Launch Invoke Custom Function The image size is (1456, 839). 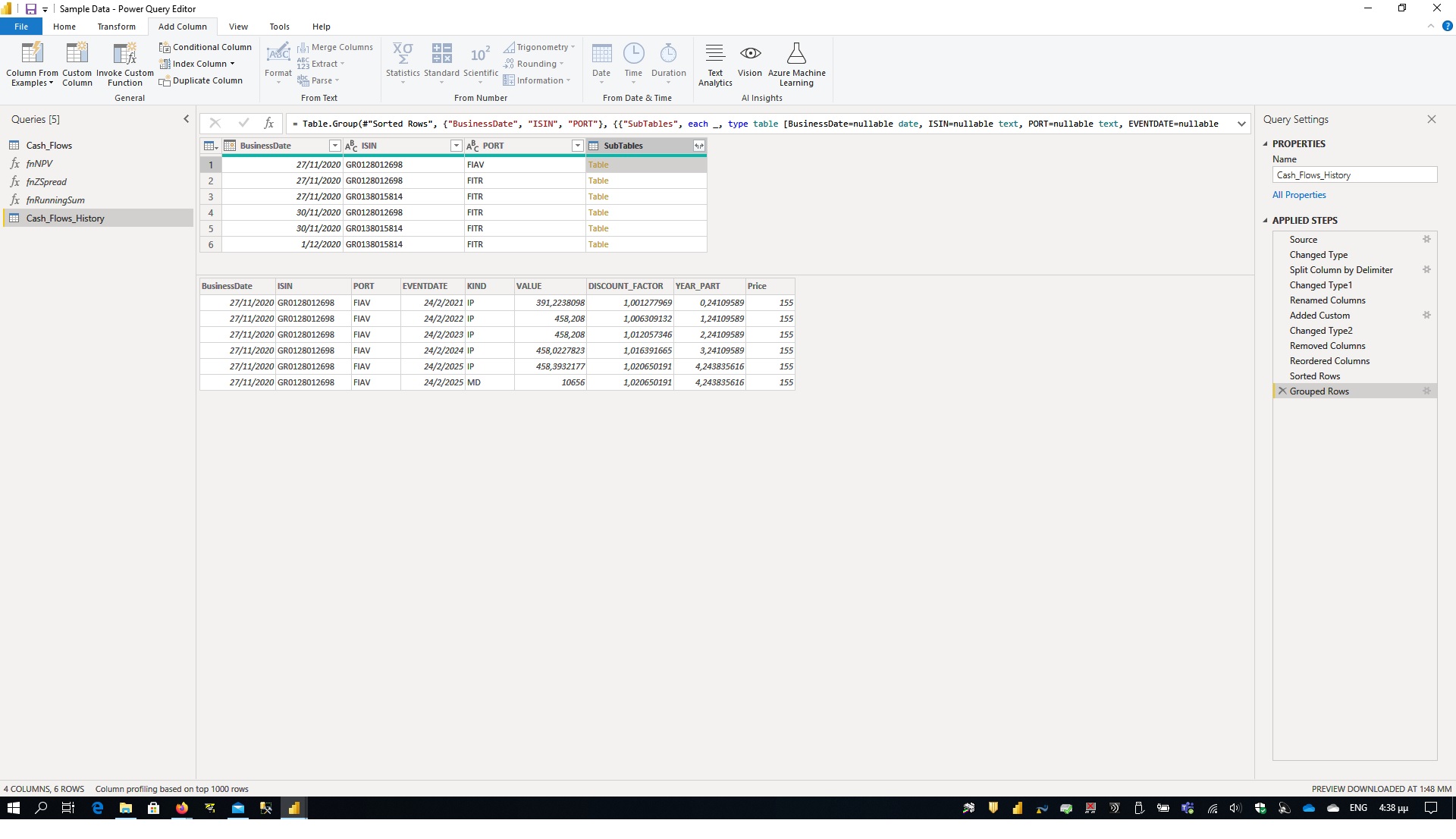[125, 64]
